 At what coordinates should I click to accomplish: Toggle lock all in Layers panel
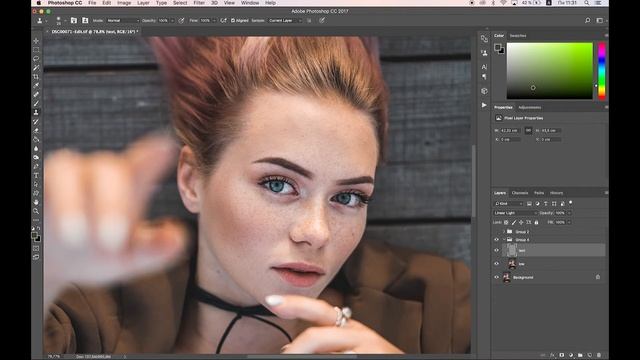coord(536,222)
